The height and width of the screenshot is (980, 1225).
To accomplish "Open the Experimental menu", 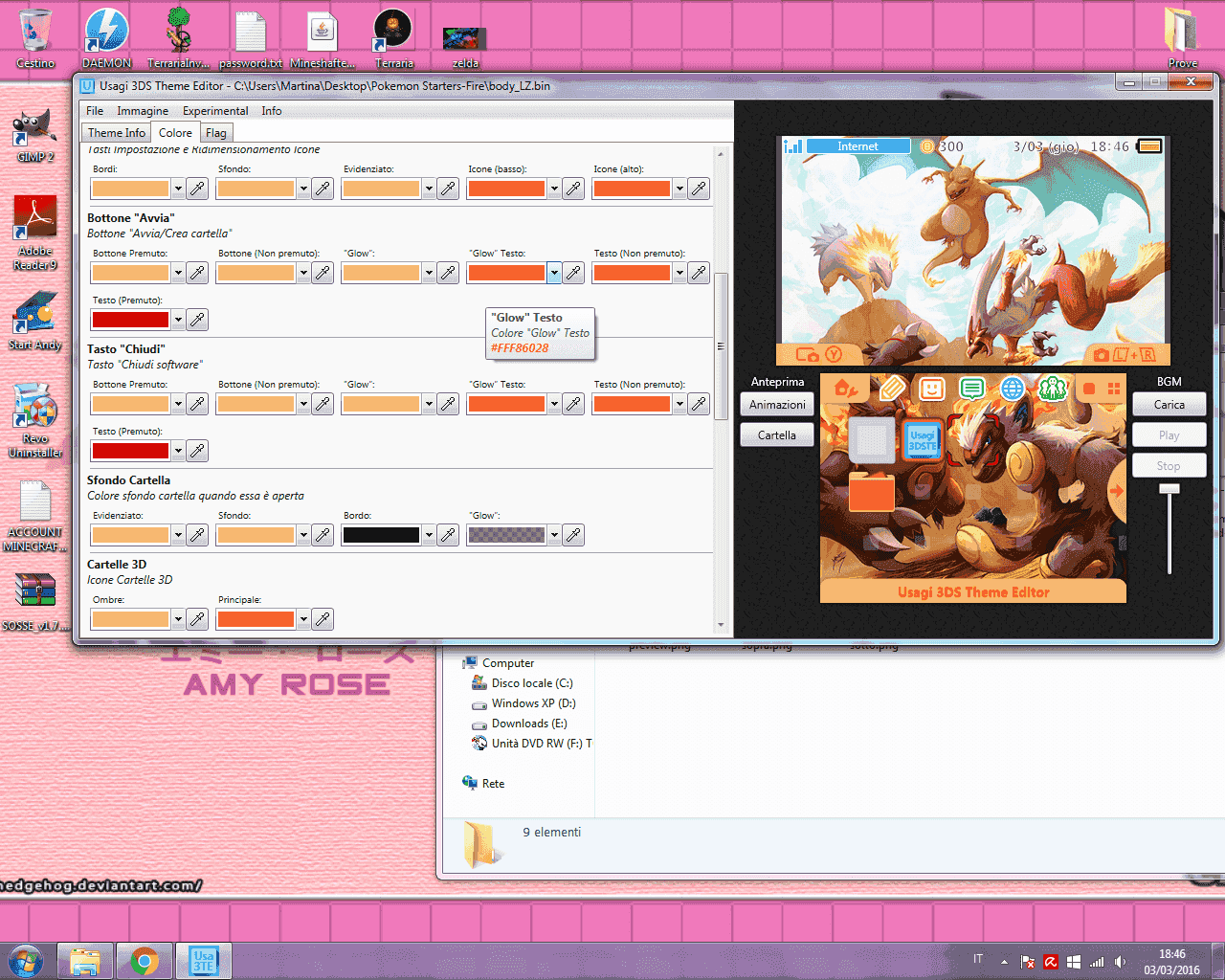I will point(215,111).
